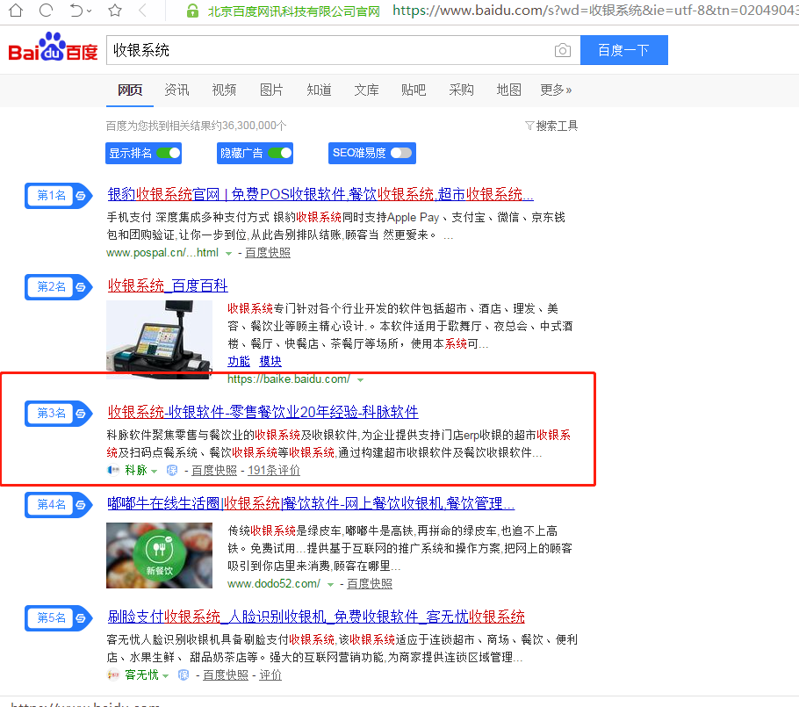Switch to the 文库 tab
This screenshot has height=707, width=799.
coord(366,90)
